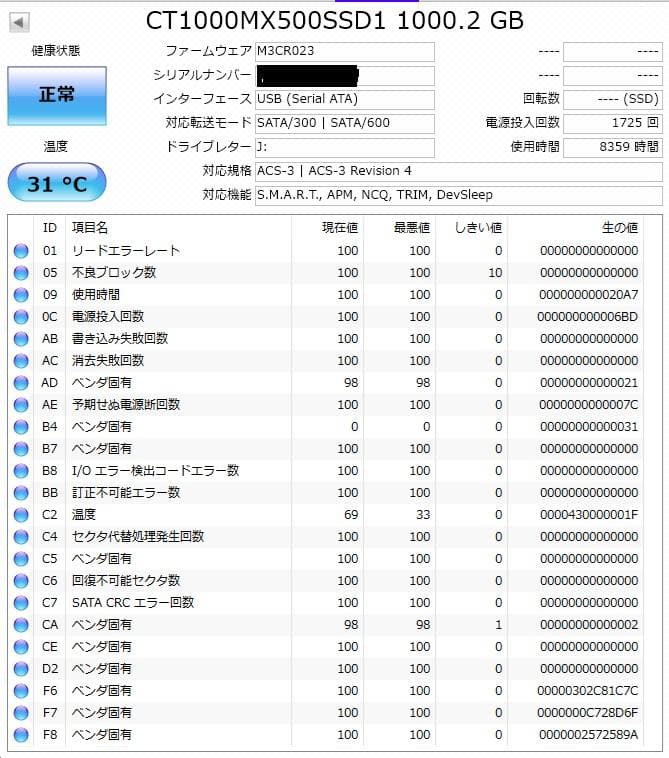Select features field S.M.A.R.T., APM, NCQ
The width and height of the screenshot is (669, 758).
click(x=459, y=195)
